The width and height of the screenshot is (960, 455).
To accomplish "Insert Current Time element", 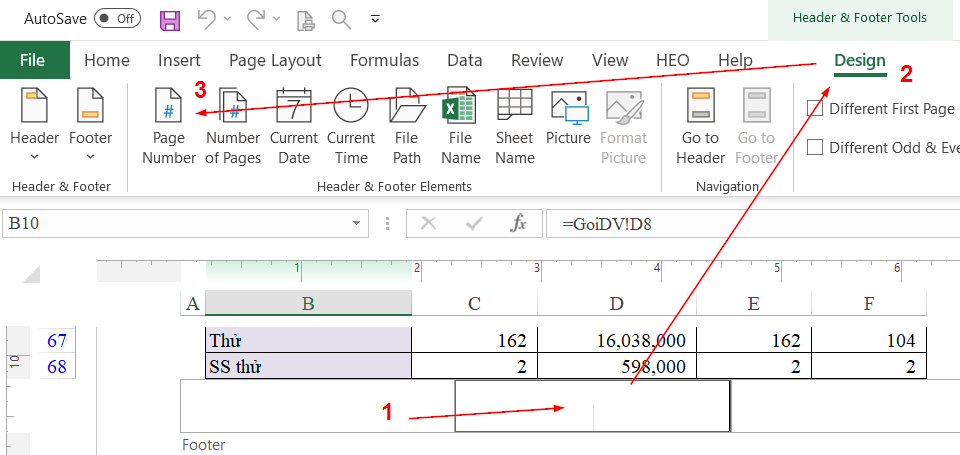I will coord(351,125).
